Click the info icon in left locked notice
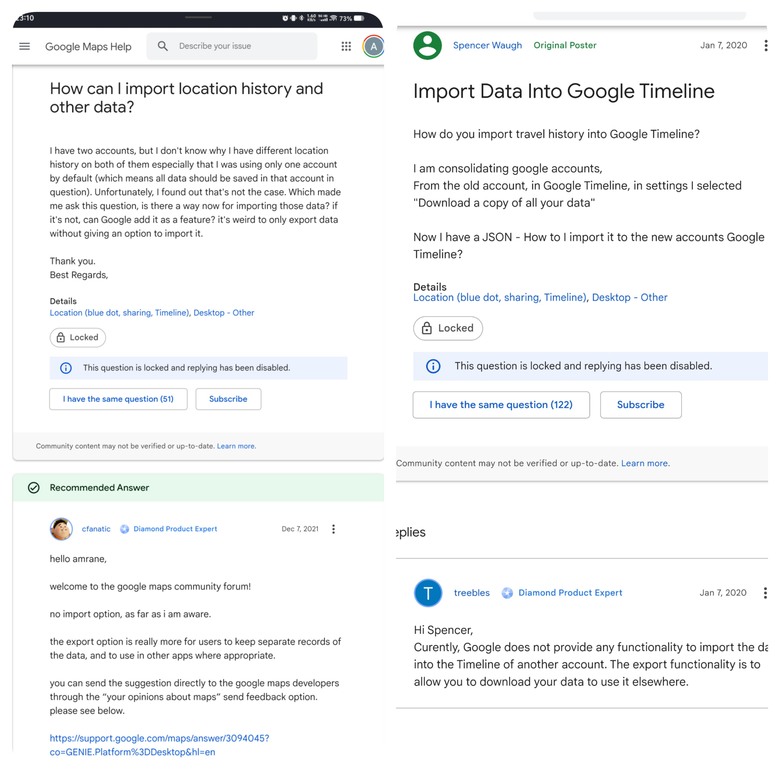Image resolution: width=780 pixels, height=780 pixels. pyautogui.click(x=66, y=368)
